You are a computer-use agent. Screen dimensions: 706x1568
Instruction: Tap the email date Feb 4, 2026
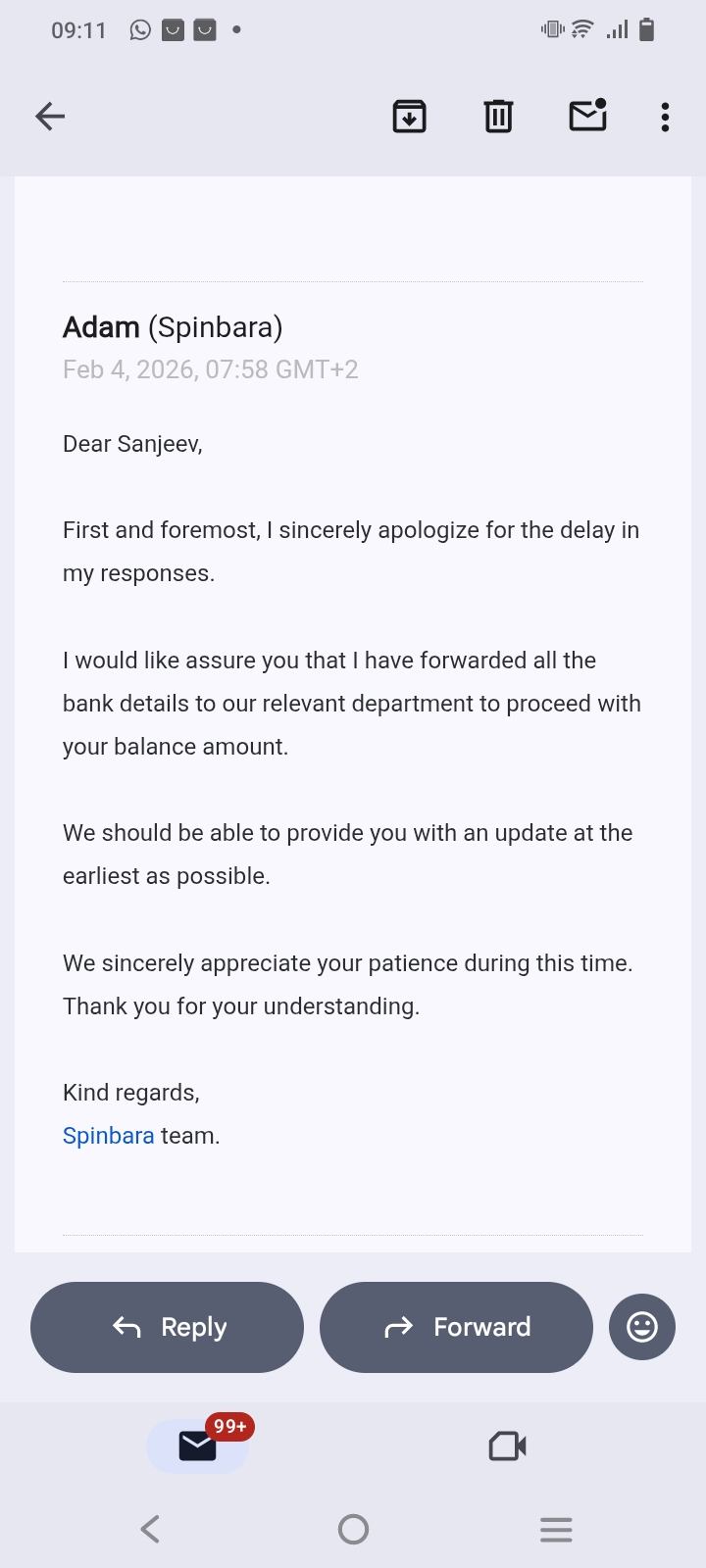[210, 369]
